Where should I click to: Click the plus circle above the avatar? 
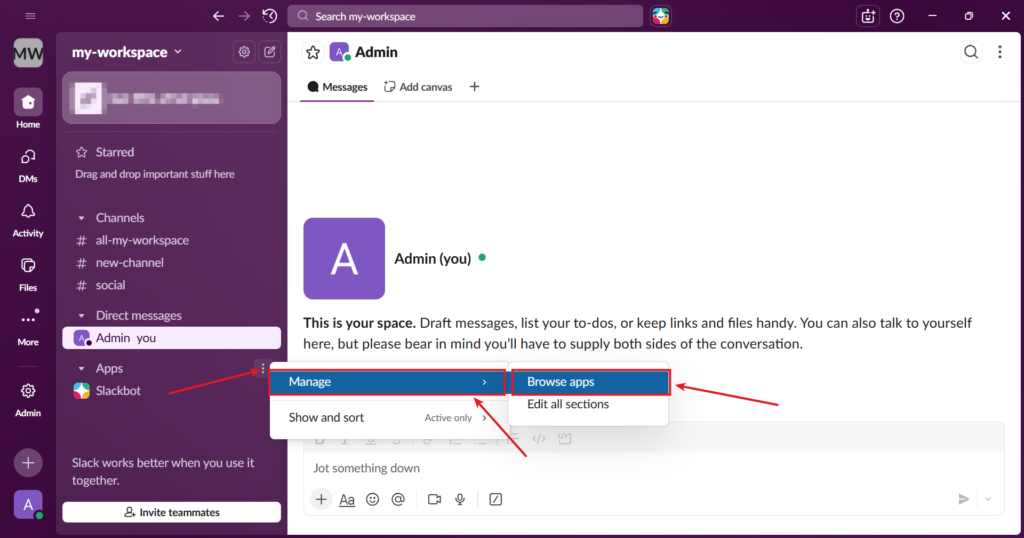pos(28,463)
